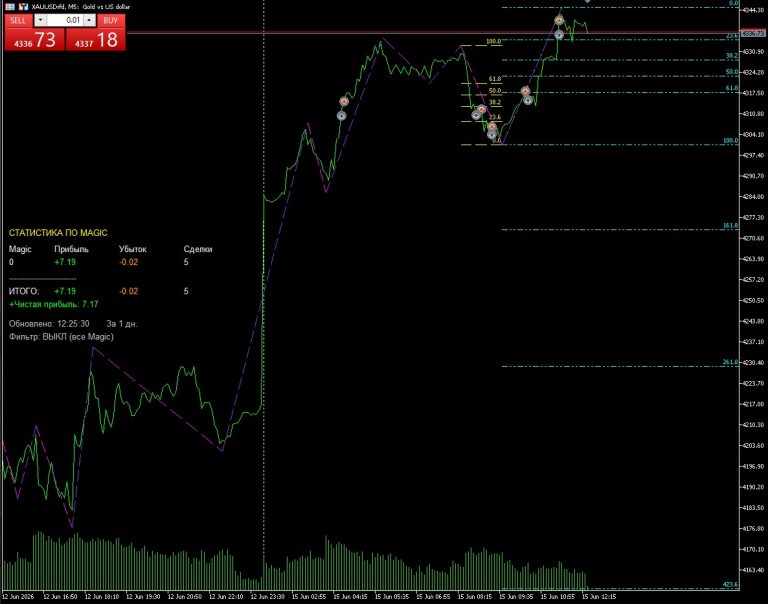Select the red bid price horizontal line

(x=431, y=33)
